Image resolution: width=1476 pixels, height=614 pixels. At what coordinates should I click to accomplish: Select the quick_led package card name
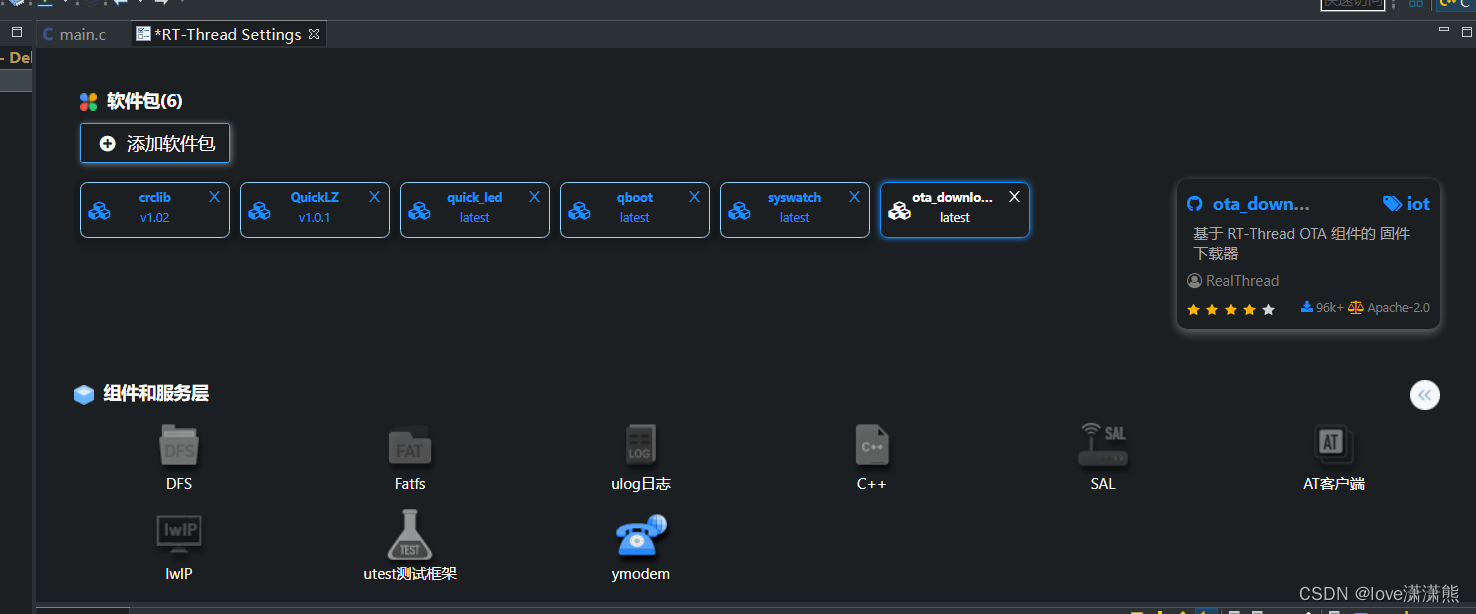pos(475,197)
